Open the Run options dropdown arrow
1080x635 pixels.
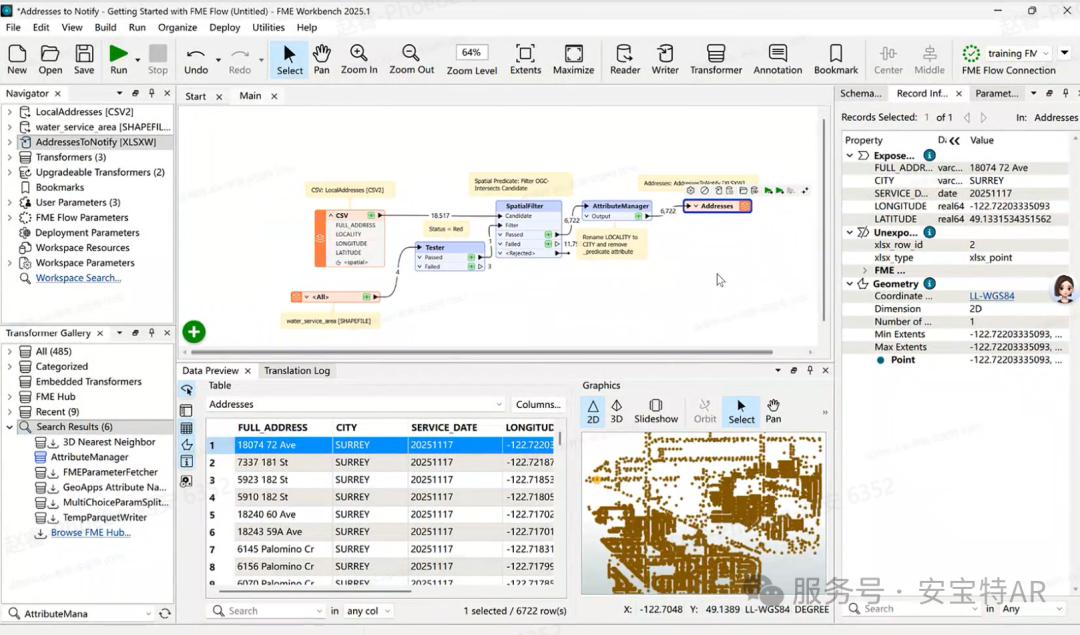coord(138,61)
